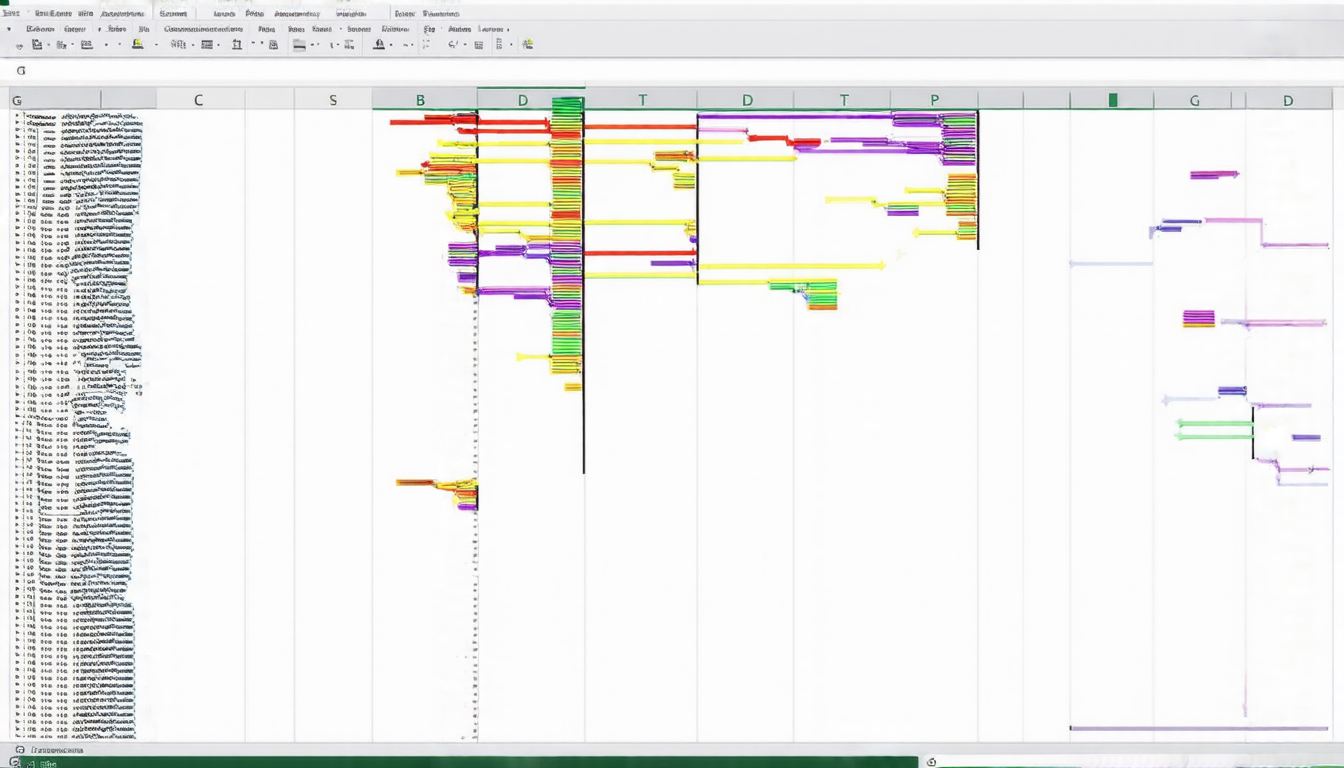Screen dimensions: 1344x768
Task: Click the horizontal scrollbar at the bottom right
Action: click(1138, 762)
